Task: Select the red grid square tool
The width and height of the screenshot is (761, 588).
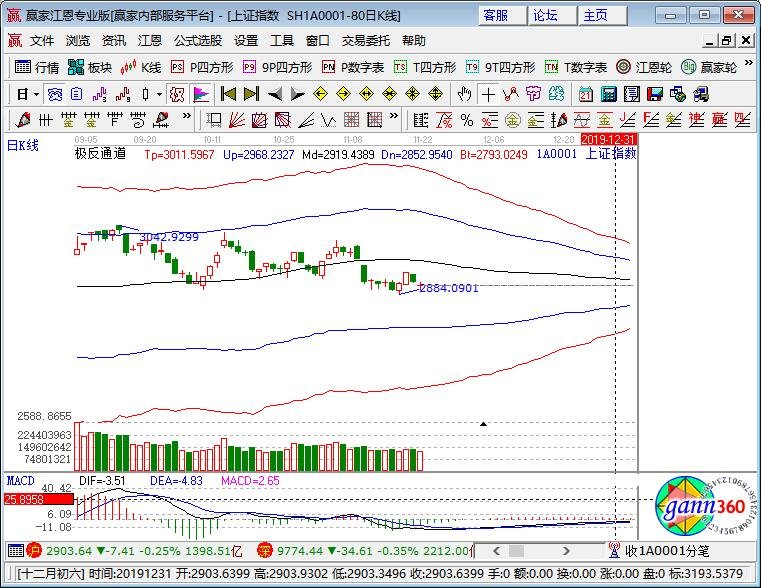Action: coord(351,120)
